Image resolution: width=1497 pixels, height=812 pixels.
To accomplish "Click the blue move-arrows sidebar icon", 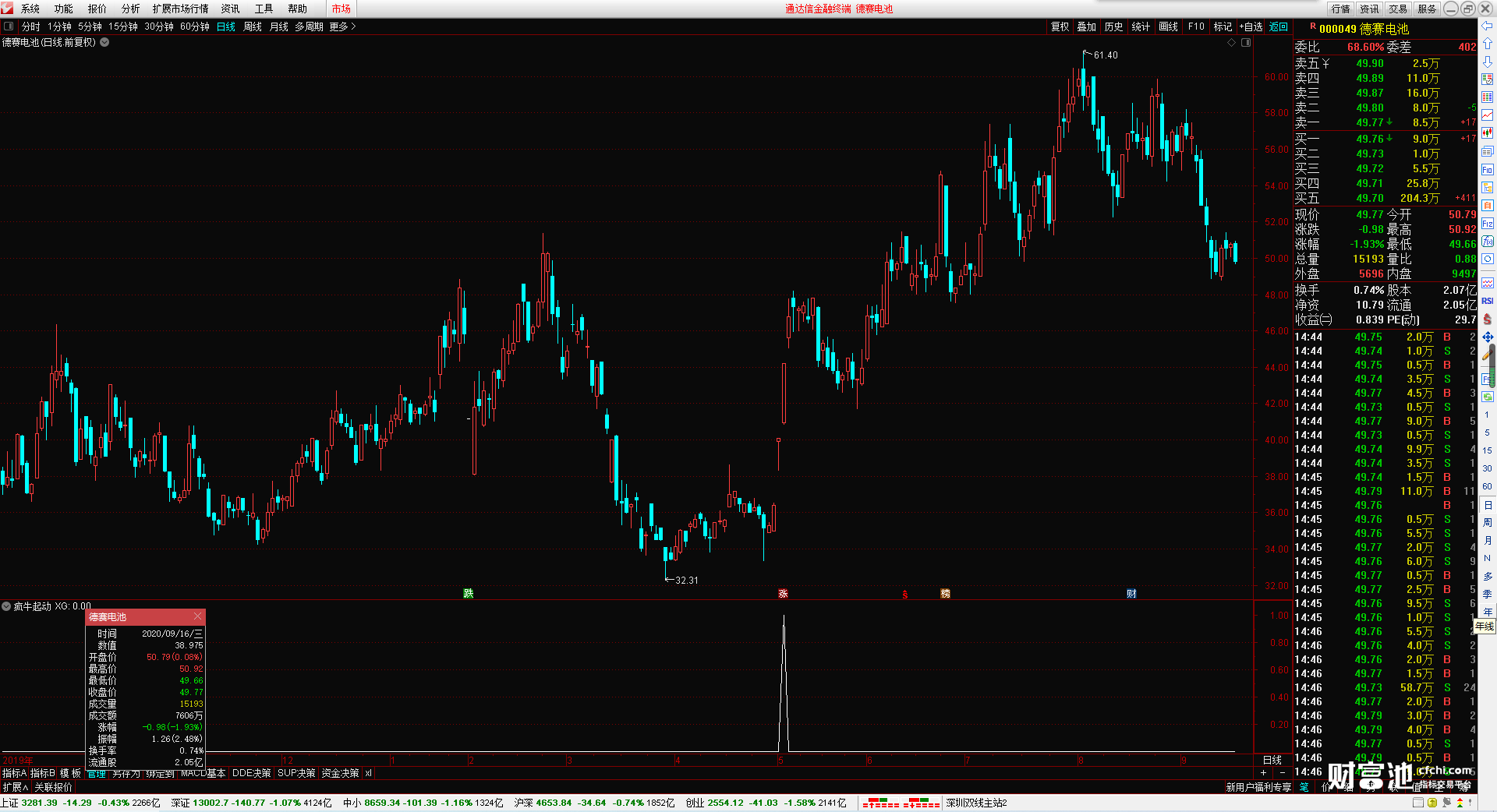I will pos(1488,337).
